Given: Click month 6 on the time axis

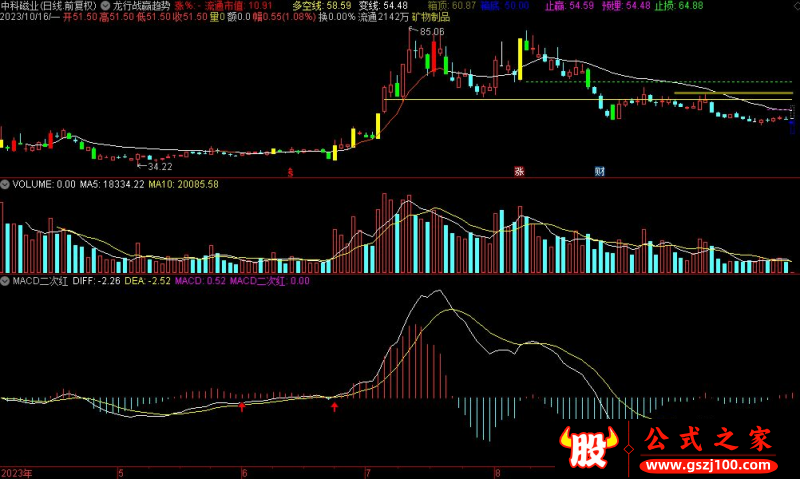Looking at the screenshot, I should point(245,473).
